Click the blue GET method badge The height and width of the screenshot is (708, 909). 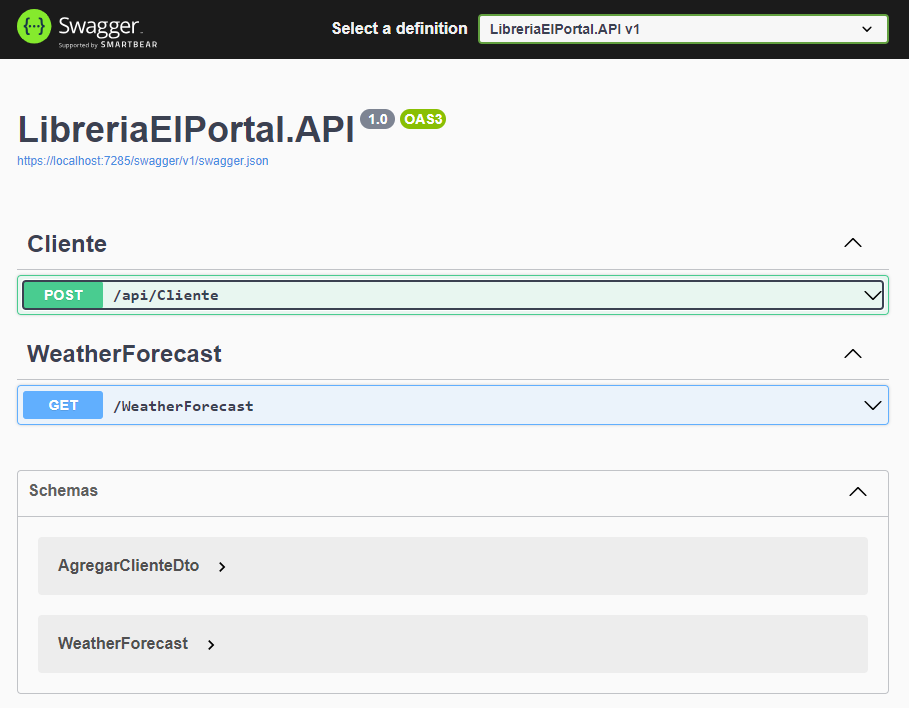point(63,405)
